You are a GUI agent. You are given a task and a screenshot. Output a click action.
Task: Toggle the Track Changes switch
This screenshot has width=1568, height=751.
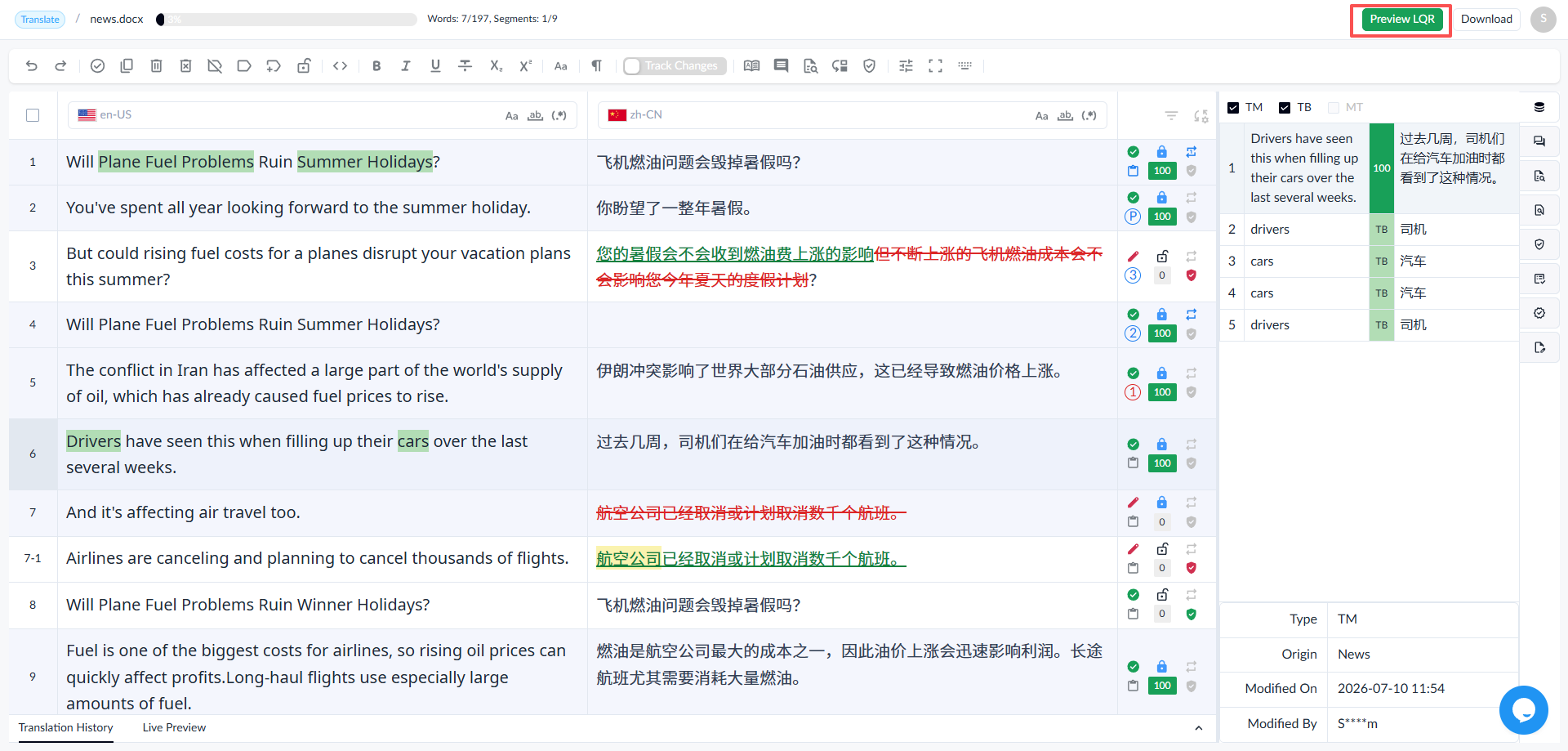(675, 66)
